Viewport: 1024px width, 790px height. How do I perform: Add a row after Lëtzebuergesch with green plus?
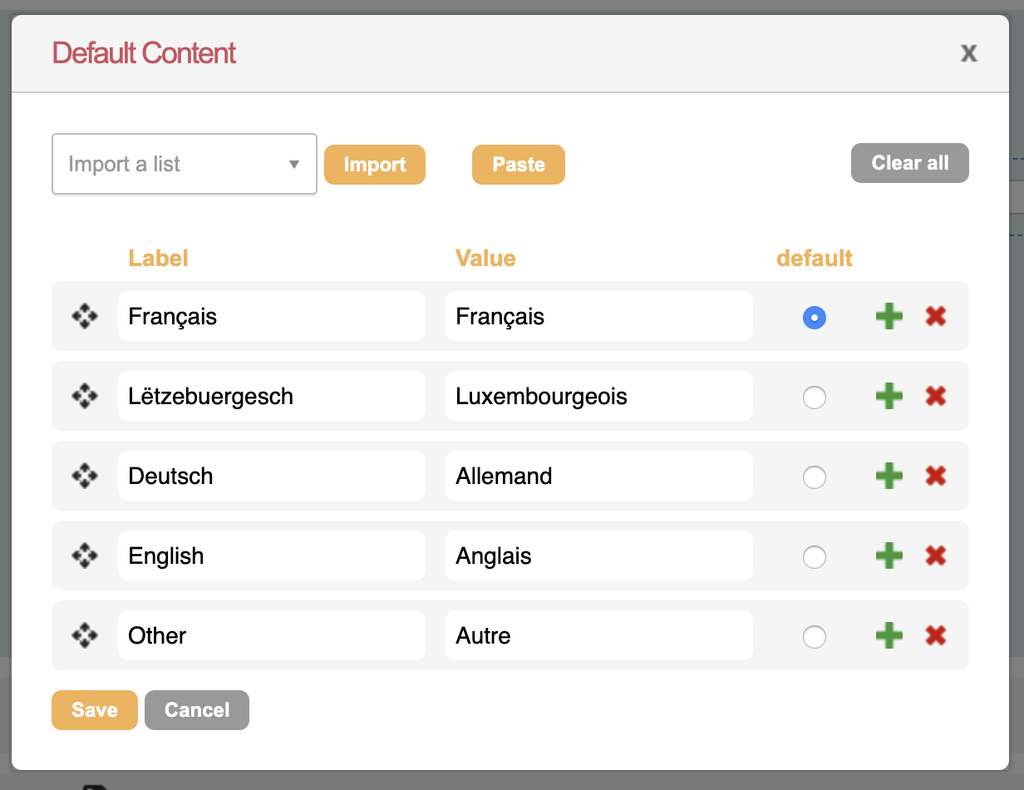coord(889,396)
